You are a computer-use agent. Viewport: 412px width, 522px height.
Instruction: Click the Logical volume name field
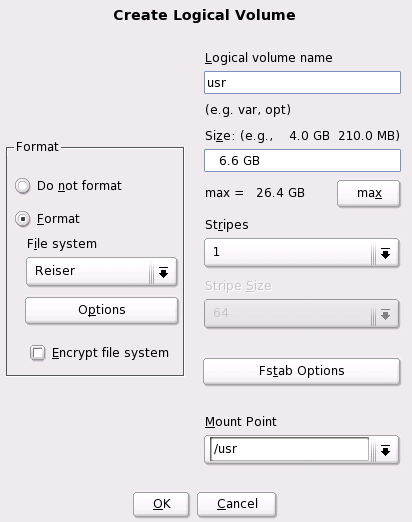click(302, 82)
